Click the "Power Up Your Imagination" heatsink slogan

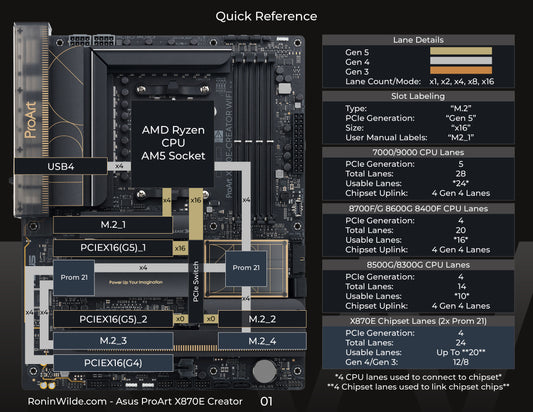point(136,282)
